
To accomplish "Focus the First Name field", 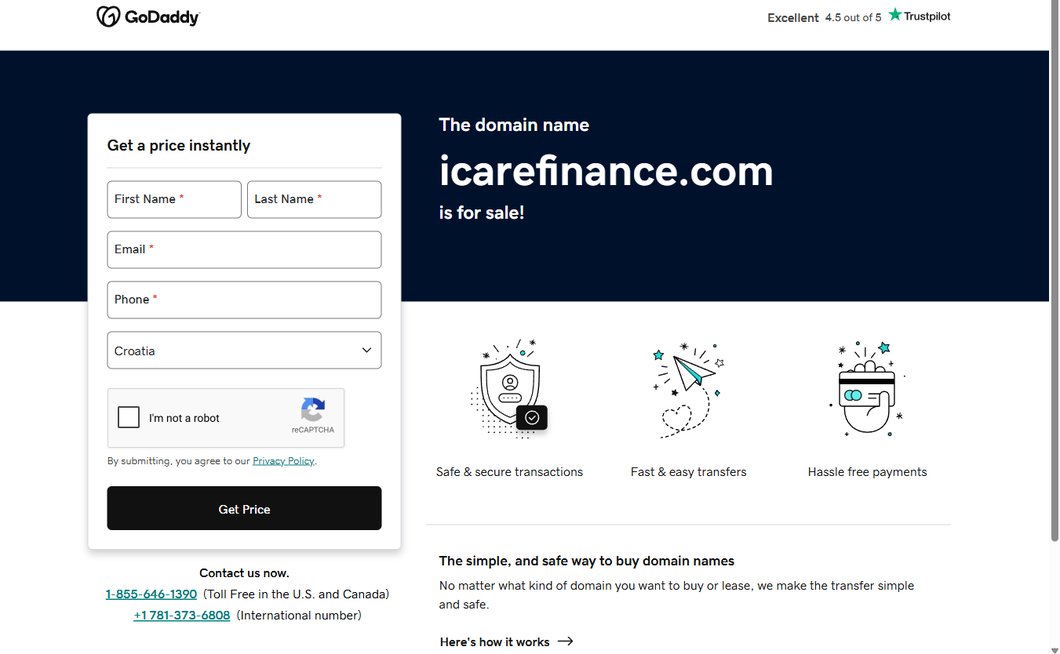I will pyautogui.click(x=174, y=200).
